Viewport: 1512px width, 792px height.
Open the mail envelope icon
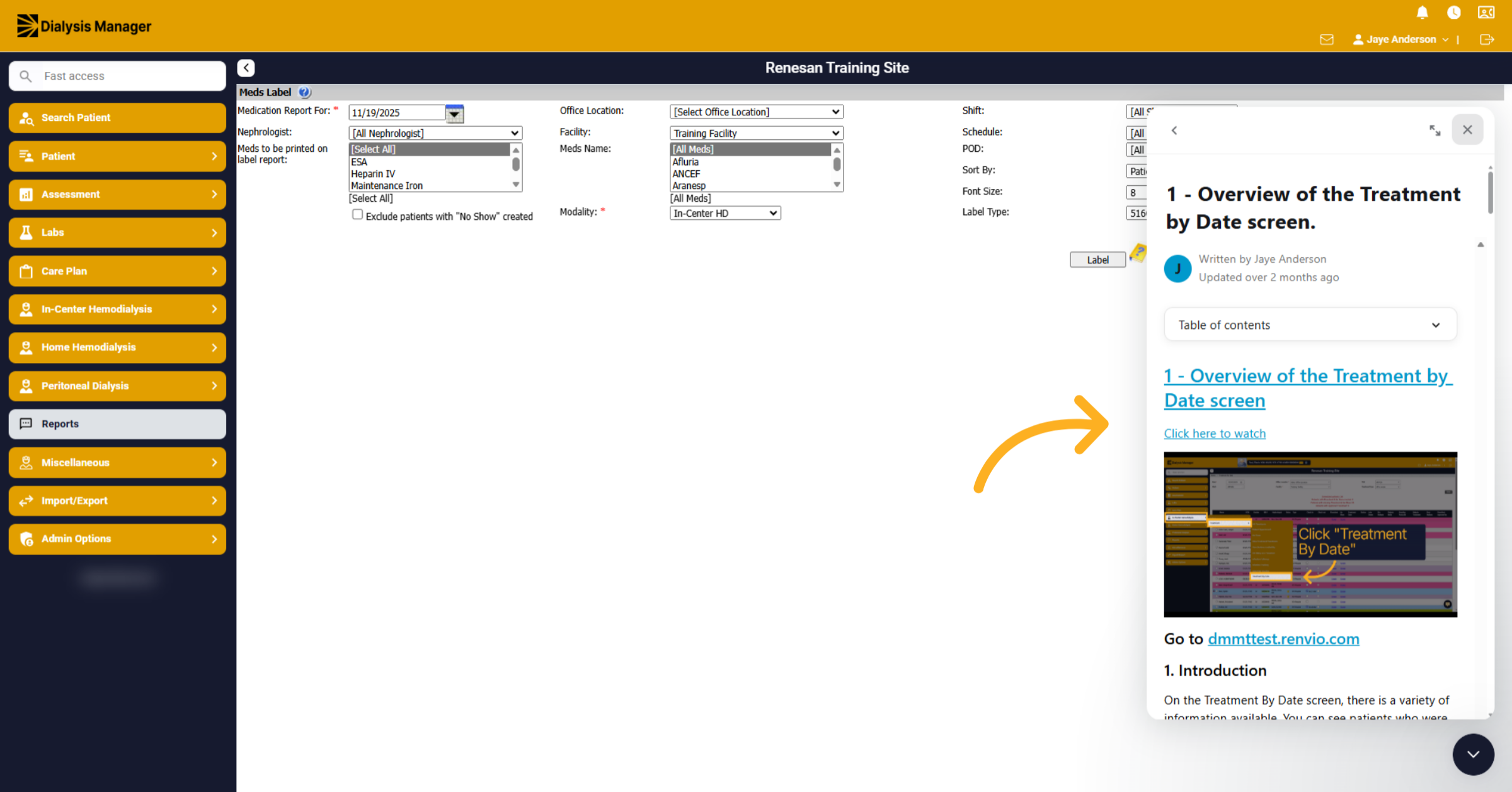[x=1326, y=39]
